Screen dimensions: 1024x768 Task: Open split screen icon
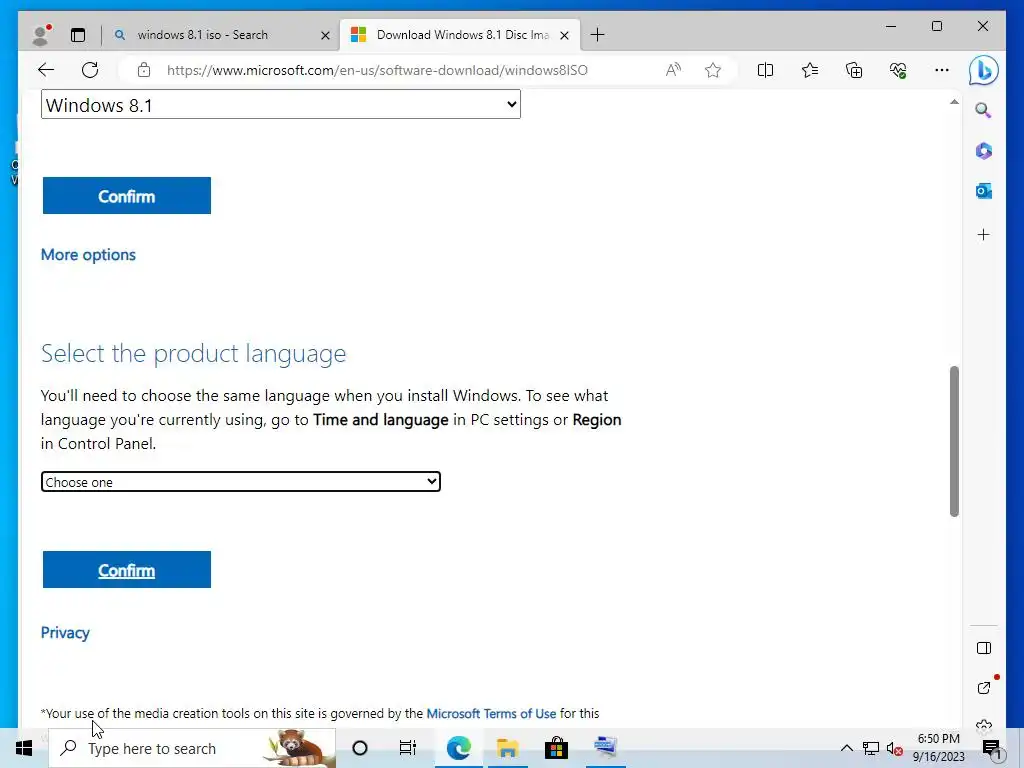pos(765,70)
